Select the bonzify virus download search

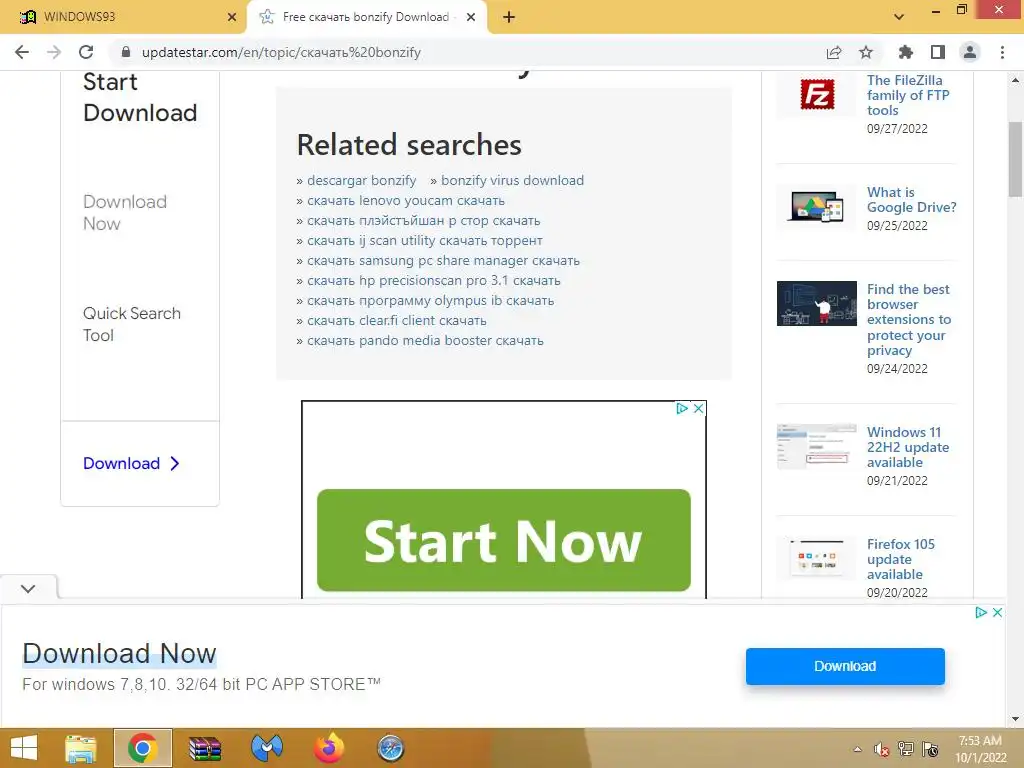pyautogui.click(x=512, y=180)
